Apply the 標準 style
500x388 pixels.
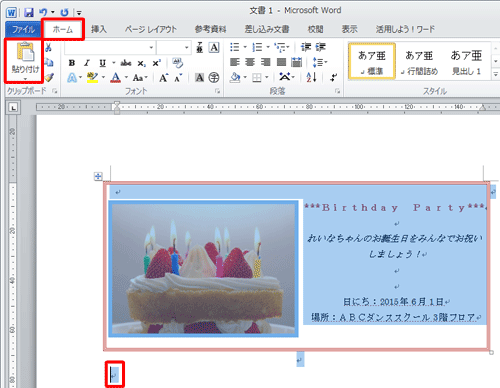pyautogui.click(x=372, y=61)
